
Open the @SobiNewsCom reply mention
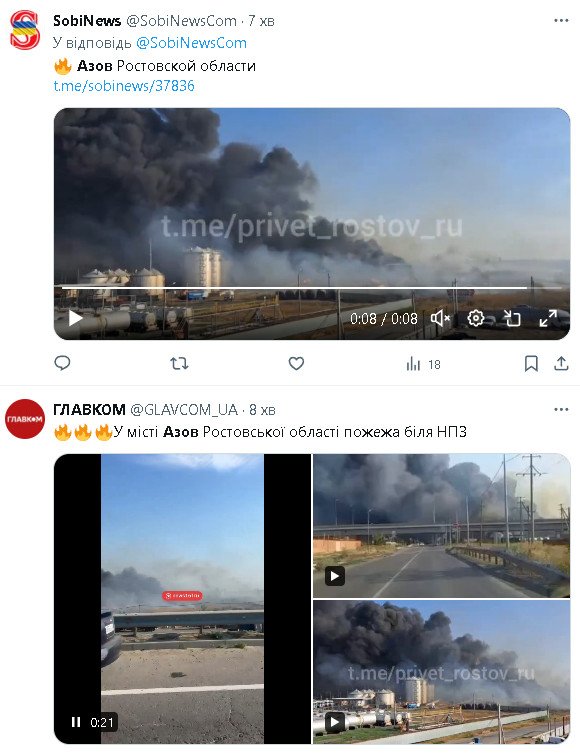191,43
